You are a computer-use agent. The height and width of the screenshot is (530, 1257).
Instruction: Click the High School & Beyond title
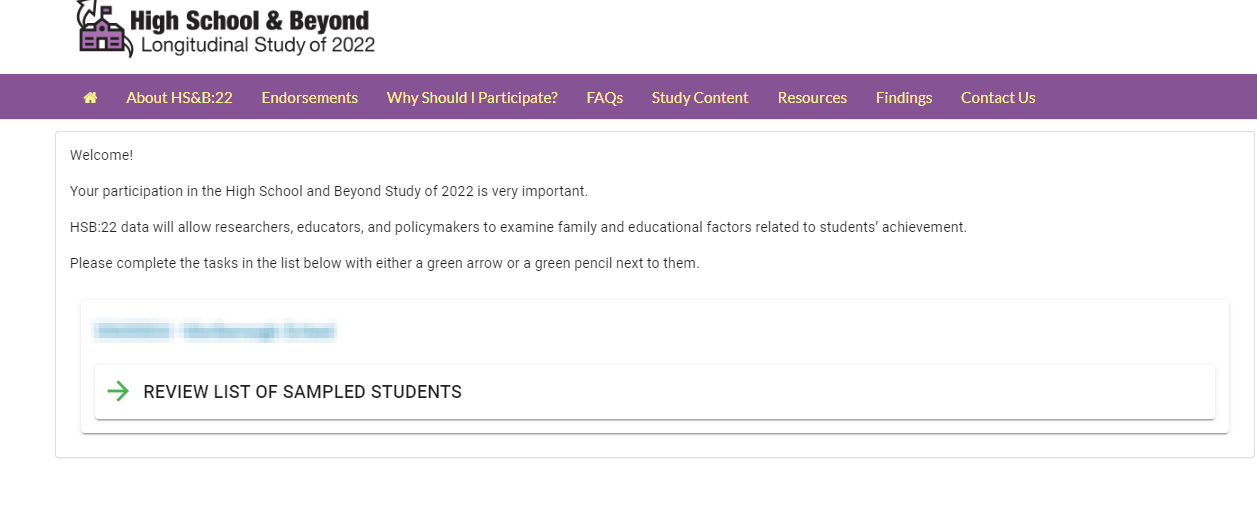point(250,20)
